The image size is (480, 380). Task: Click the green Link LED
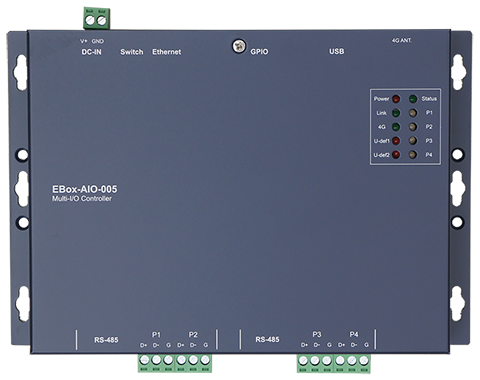point(396,113)
